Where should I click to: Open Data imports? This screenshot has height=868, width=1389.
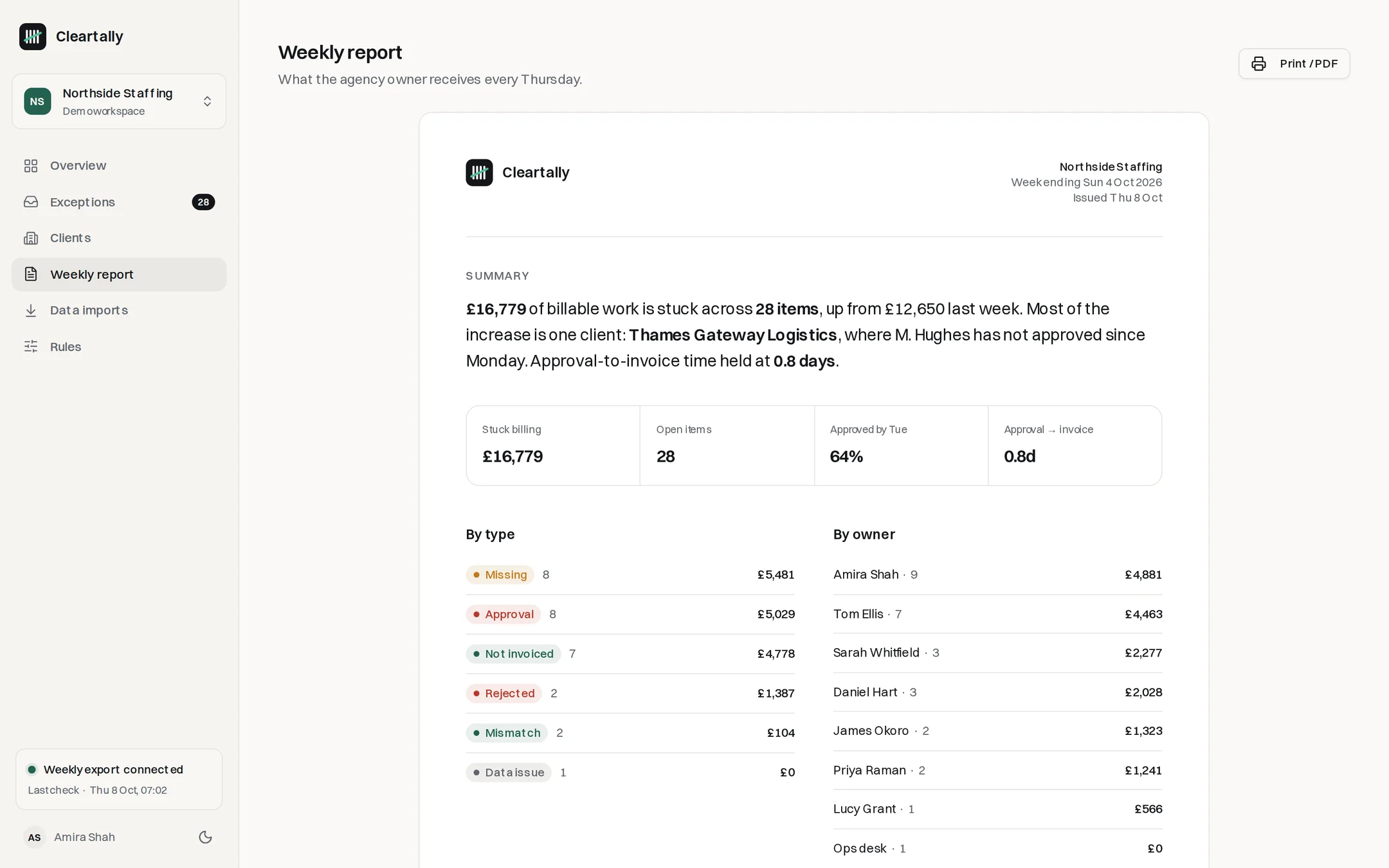119,311
